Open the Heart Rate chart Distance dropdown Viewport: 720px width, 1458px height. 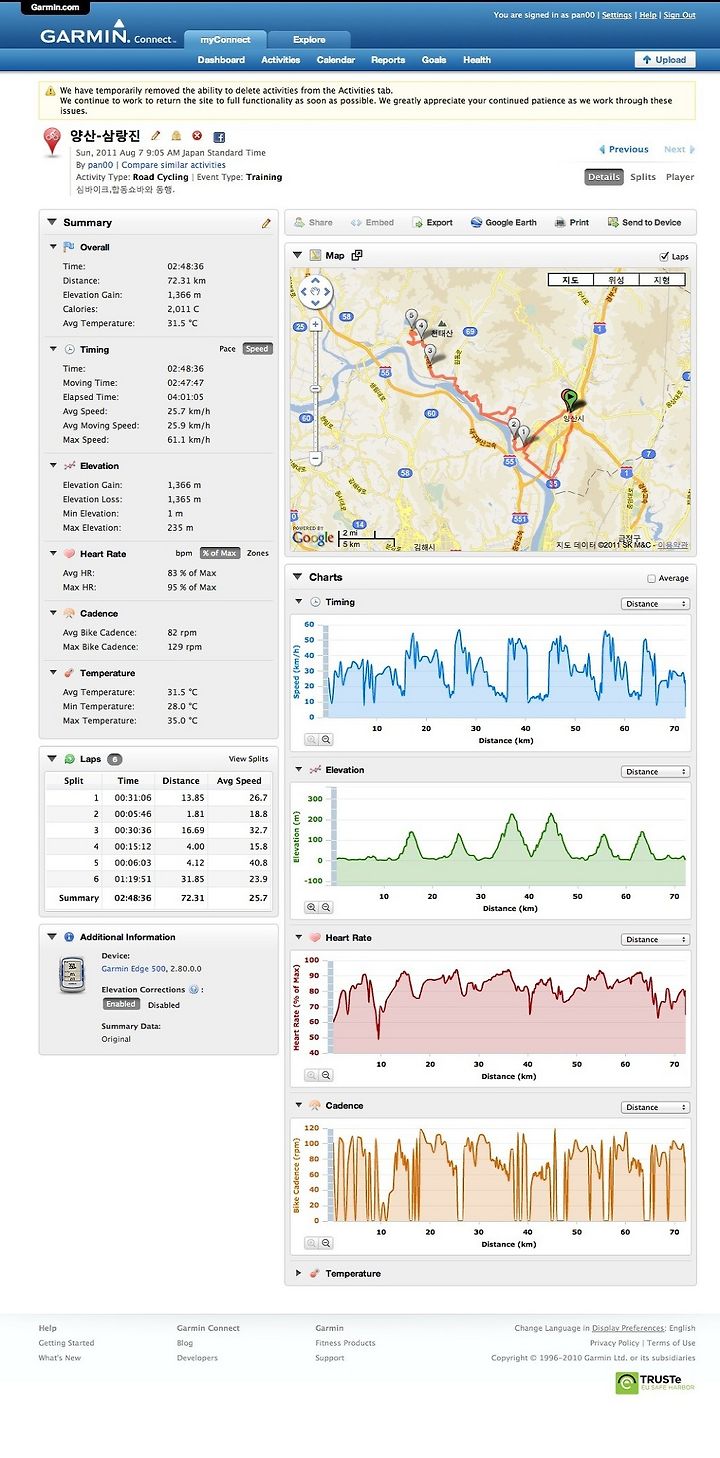point(655,940)
